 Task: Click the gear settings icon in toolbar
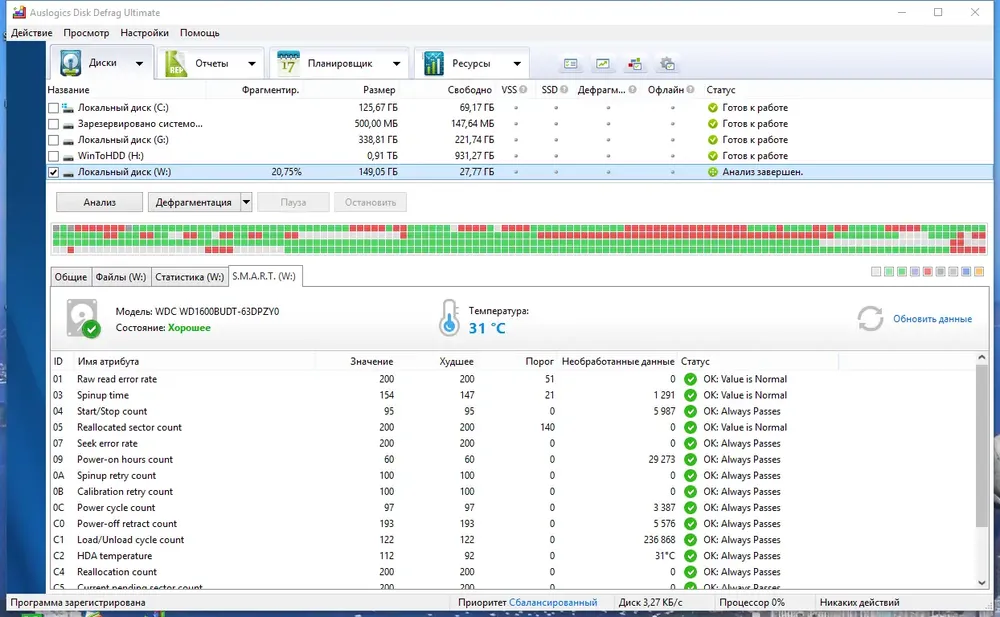click(667, 63)
